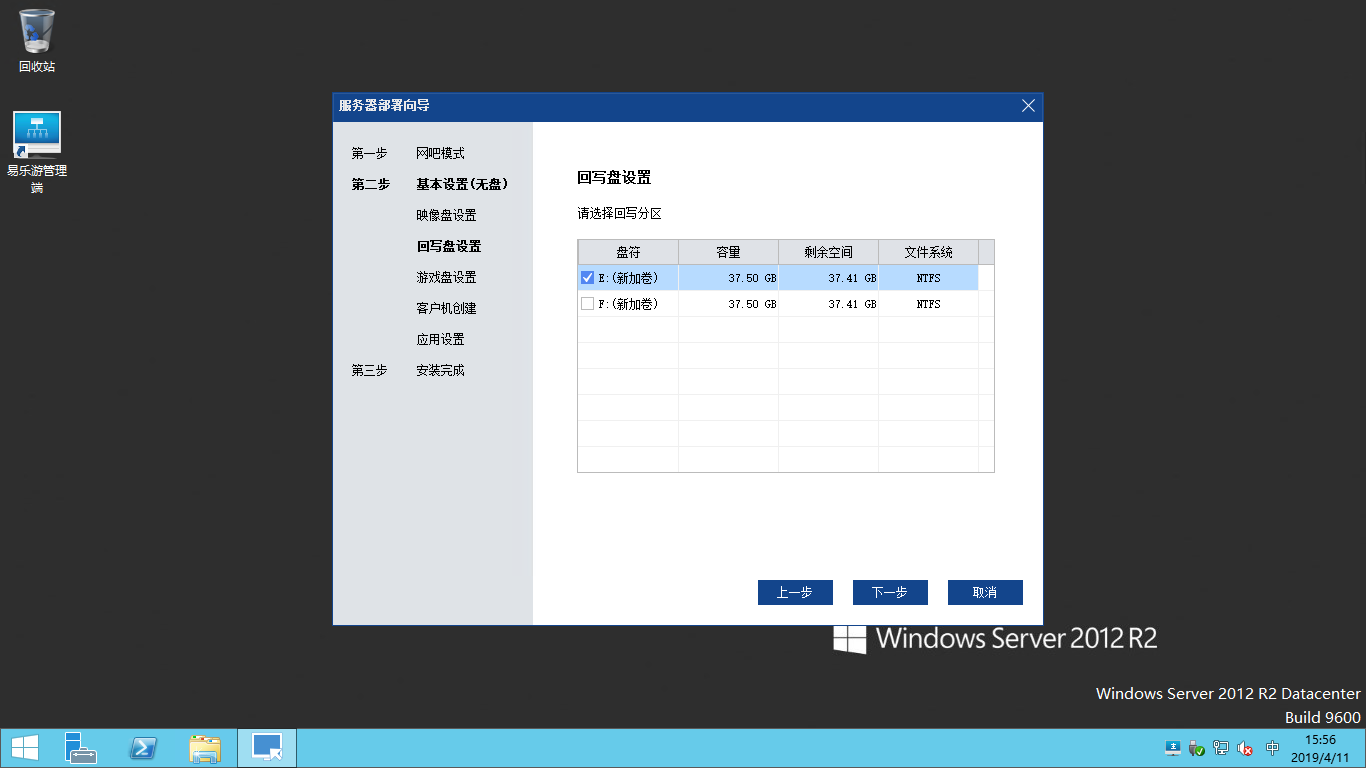Sort by the 容量 column header

tap(729, 252)
